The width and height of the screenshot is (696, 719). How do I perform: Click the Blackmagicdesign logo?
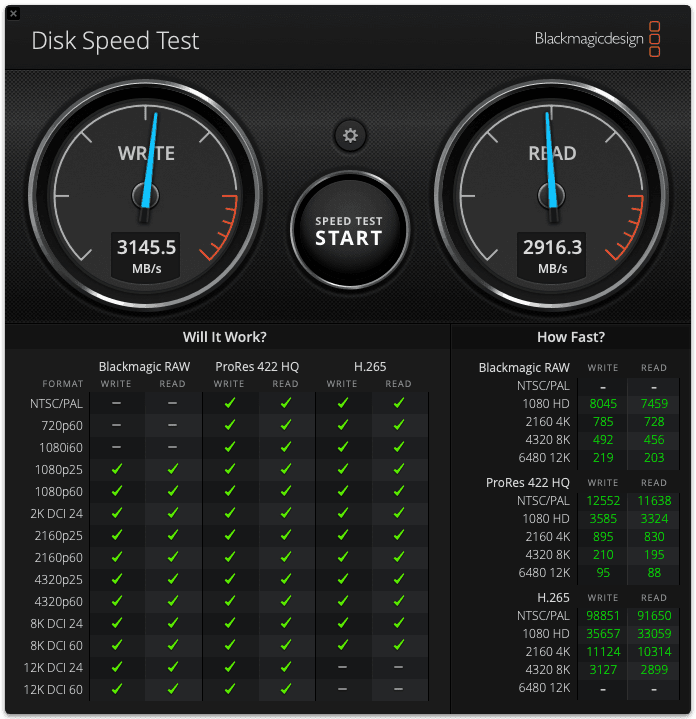[x=597, y=39]
